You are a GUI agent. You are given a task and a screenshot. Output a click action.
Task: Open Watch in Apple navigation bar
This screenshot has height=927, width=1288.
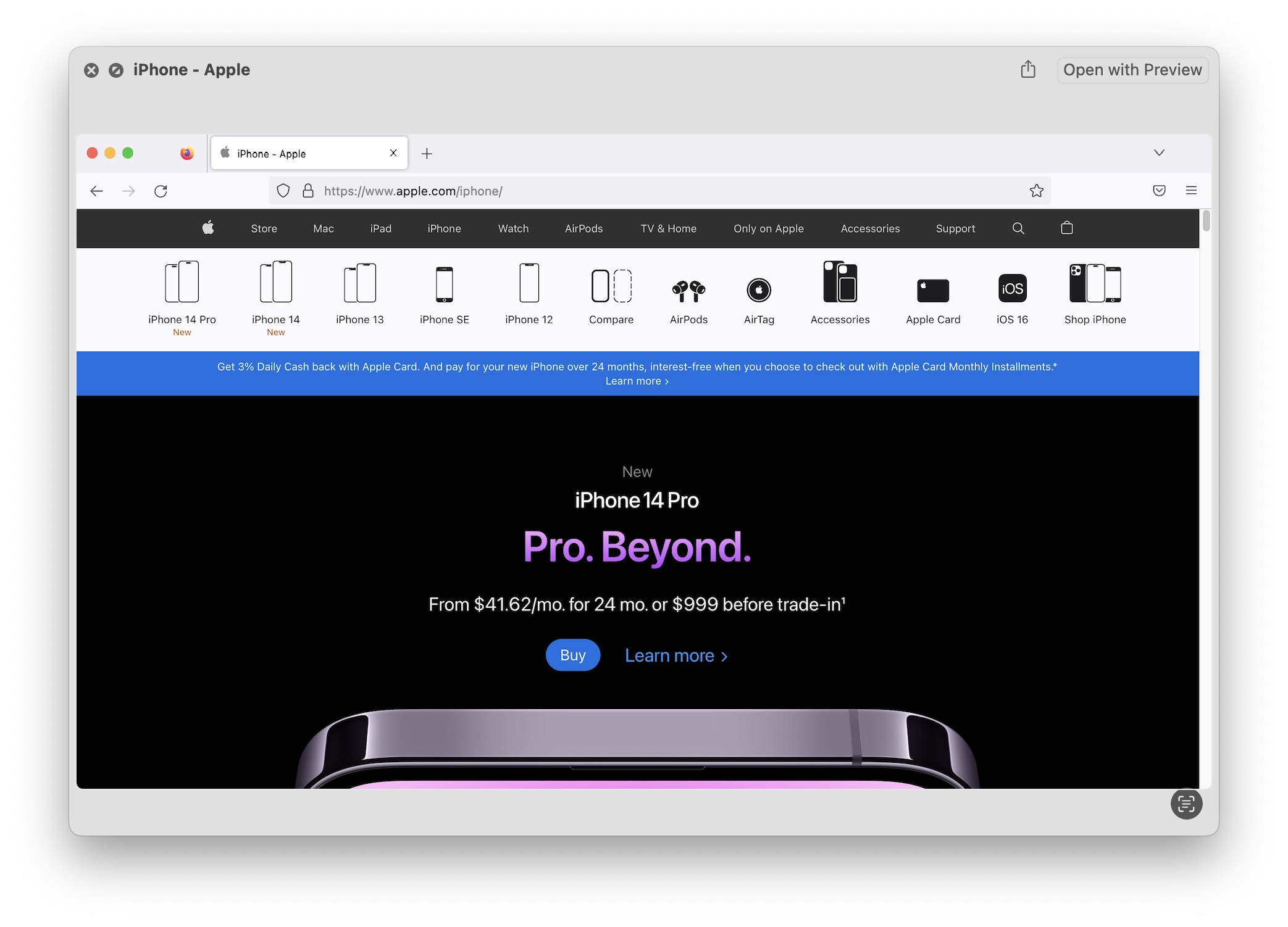(x=513, y=228)
